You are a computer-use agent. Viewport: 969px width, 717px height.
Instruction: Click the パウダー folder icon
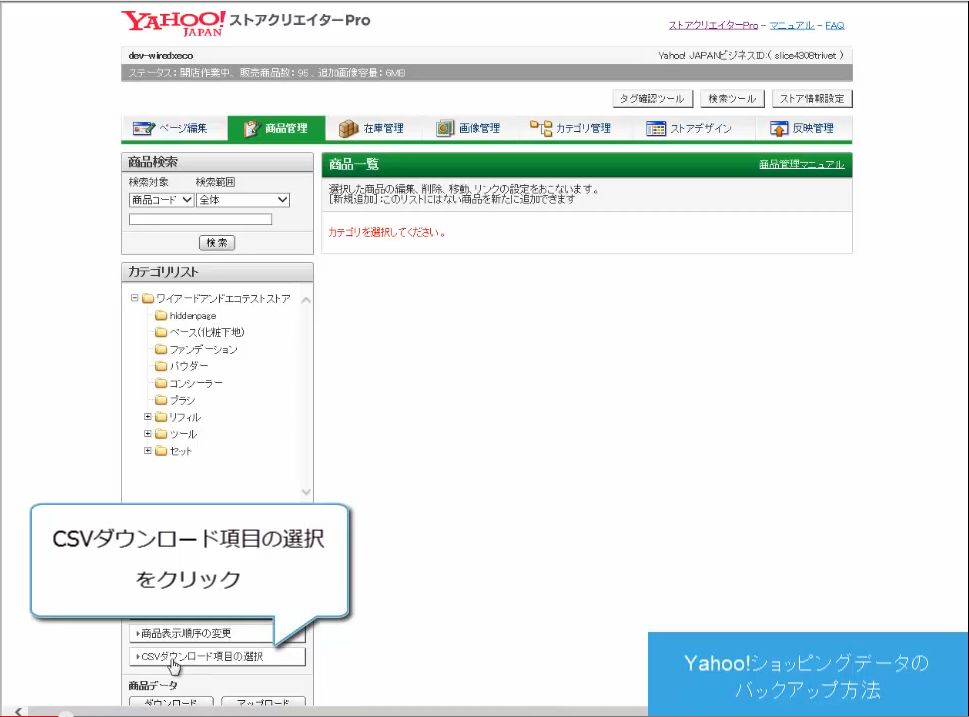161,366
